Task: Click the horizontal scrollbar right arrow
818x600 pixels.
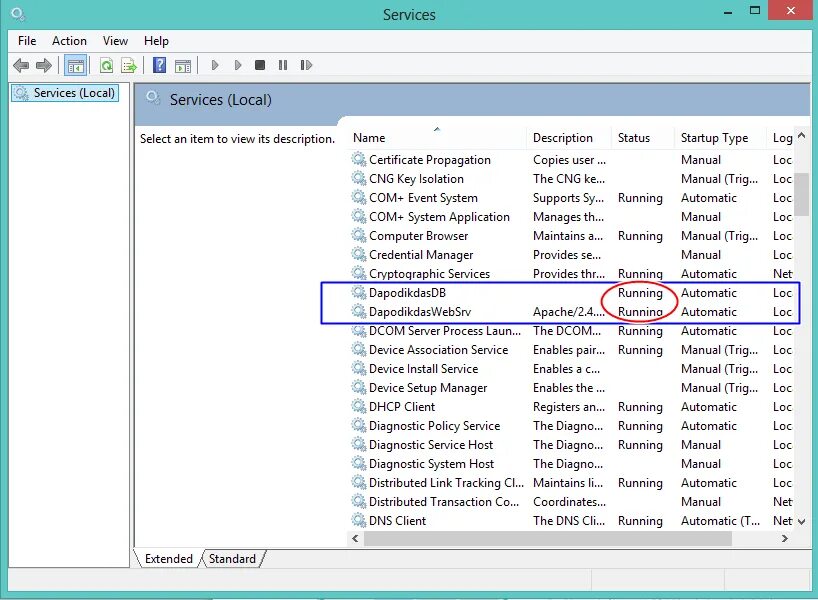Action: [x=785, y=538]
